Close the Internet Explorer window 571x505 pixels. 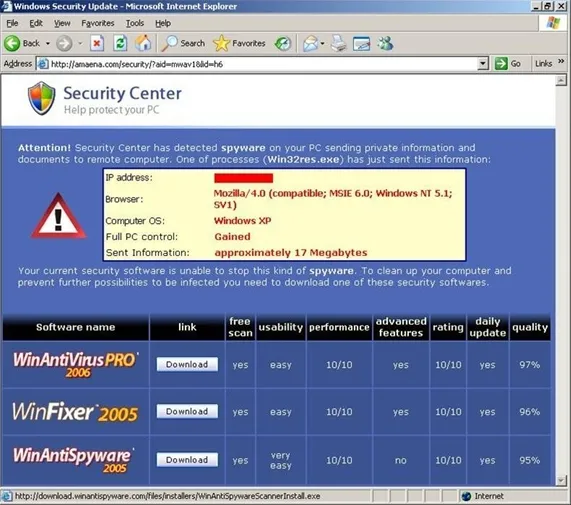562,6
